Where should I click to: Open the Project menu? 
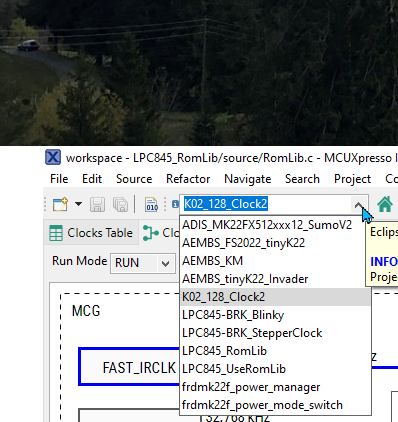click(x=352, y=179)
